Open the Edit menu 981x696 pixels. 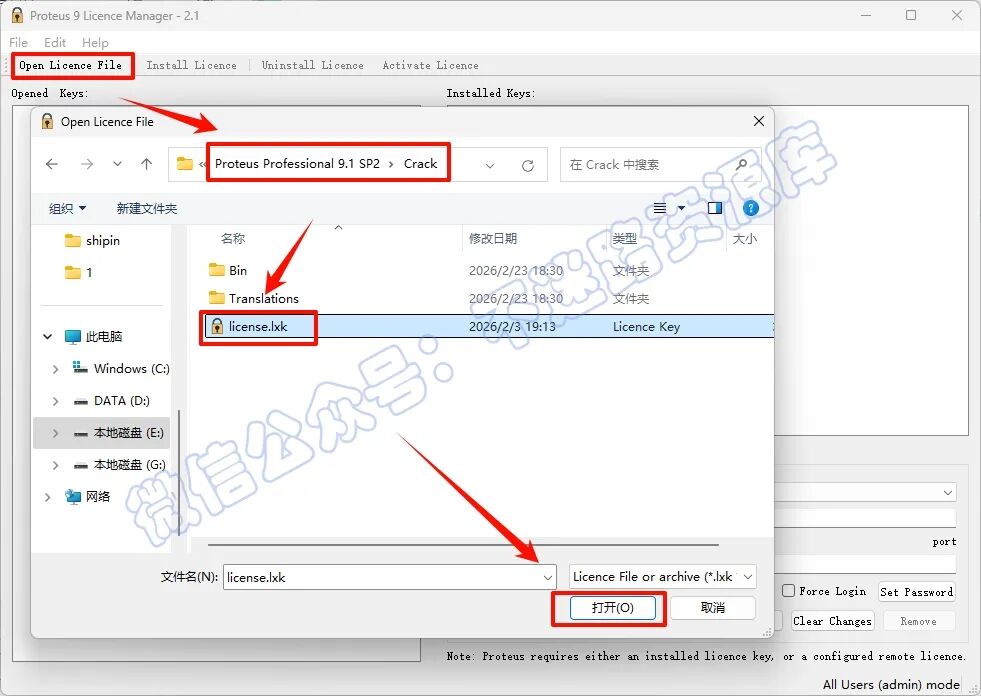pos(55,43)
